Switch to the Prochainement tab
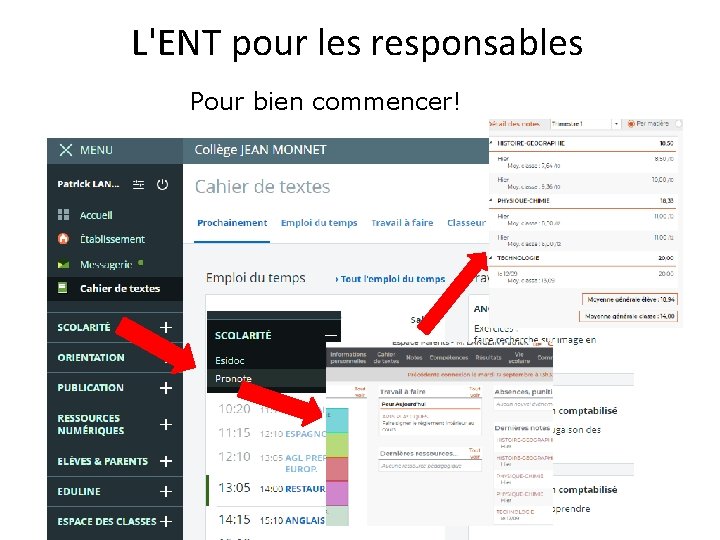Viewport: 720px width, 540px height. click(x=232, y=223)
